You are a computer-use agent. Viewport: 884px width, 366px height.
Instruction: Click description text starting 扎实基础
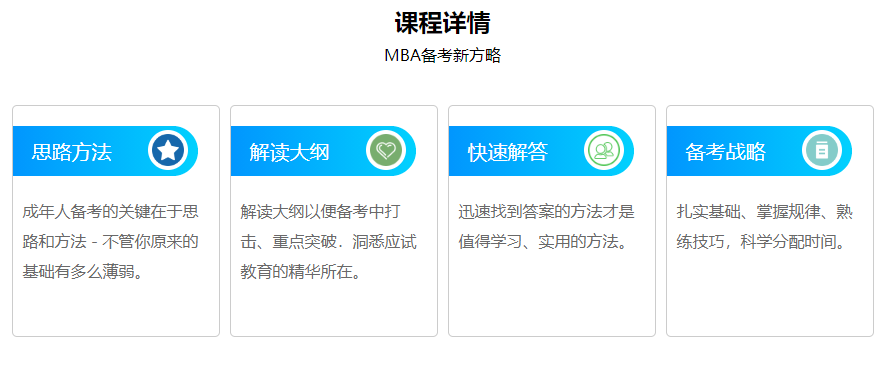coord(764,227)
